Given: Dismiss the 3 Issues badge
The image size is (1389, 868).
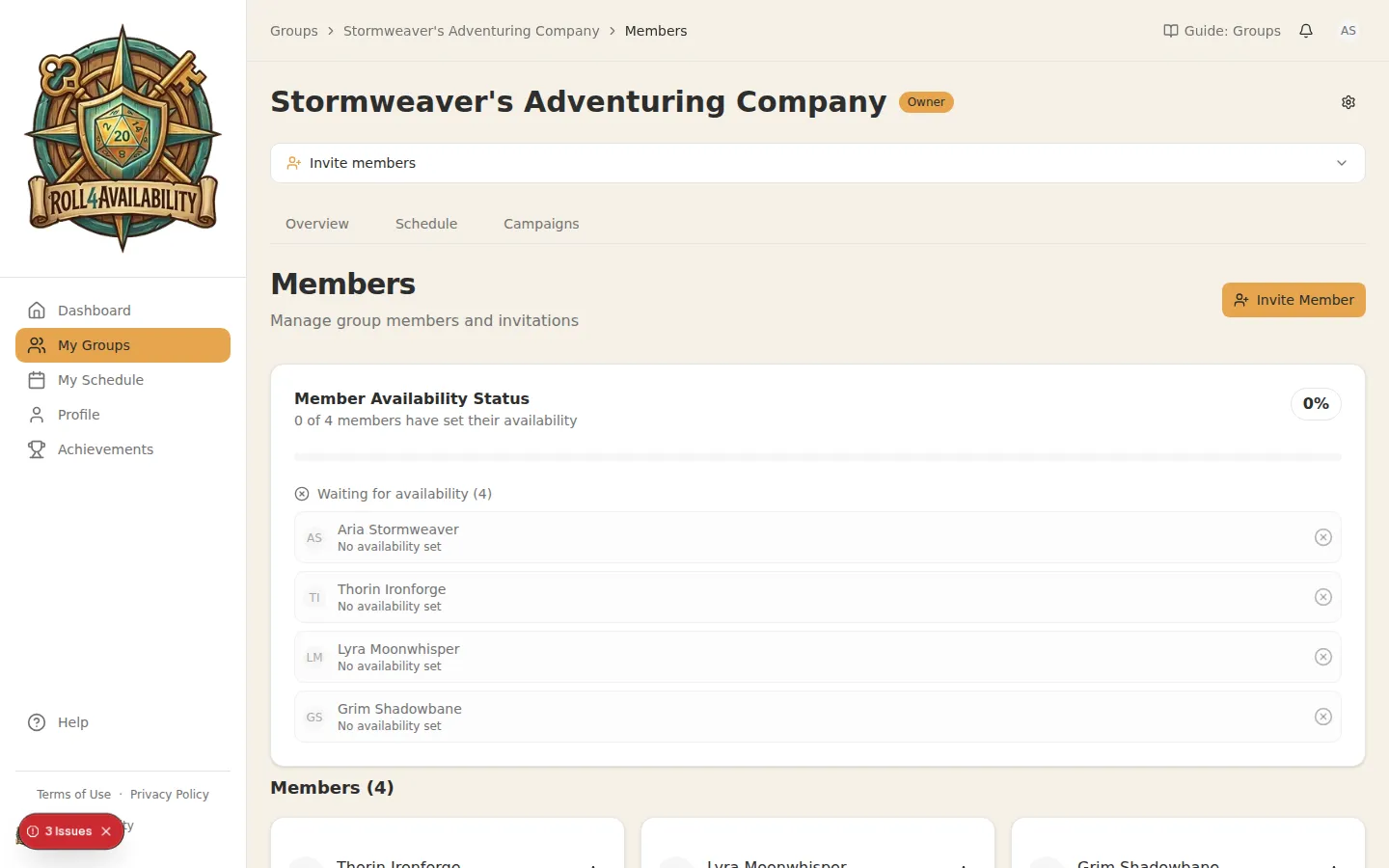Looking at the screenshot, I should [105, 830].
